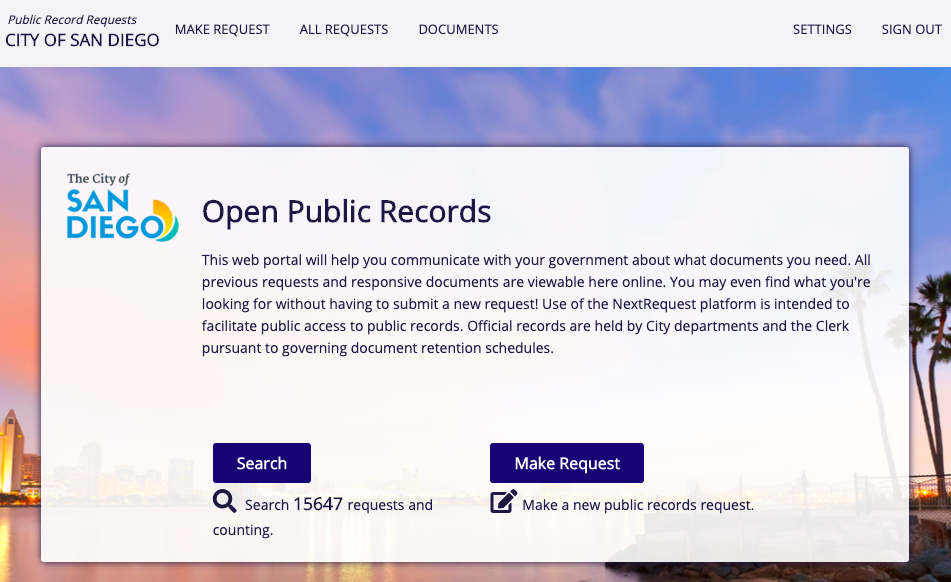This screenshot has width=951, height=582.
Task: Click 'Make a new public records request' text
Action: pyautogui.click(x=638, y=505)
